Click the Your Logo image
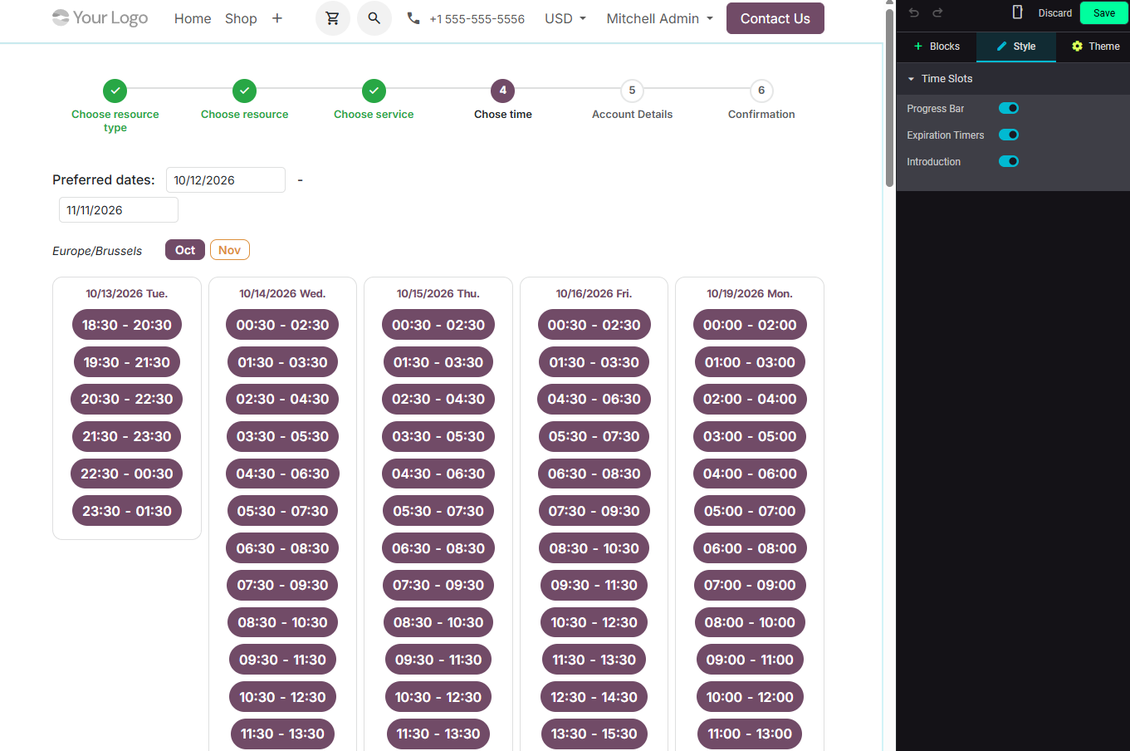The image size is (1130, 751). pyautogui.click(x=100, y=18)
